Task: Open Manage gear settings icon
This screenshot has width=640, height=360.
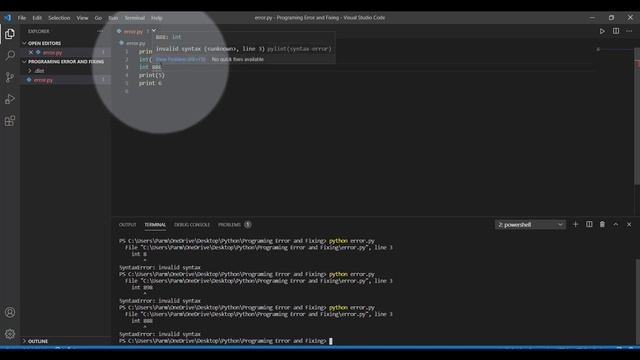Action: coord(10,334)
